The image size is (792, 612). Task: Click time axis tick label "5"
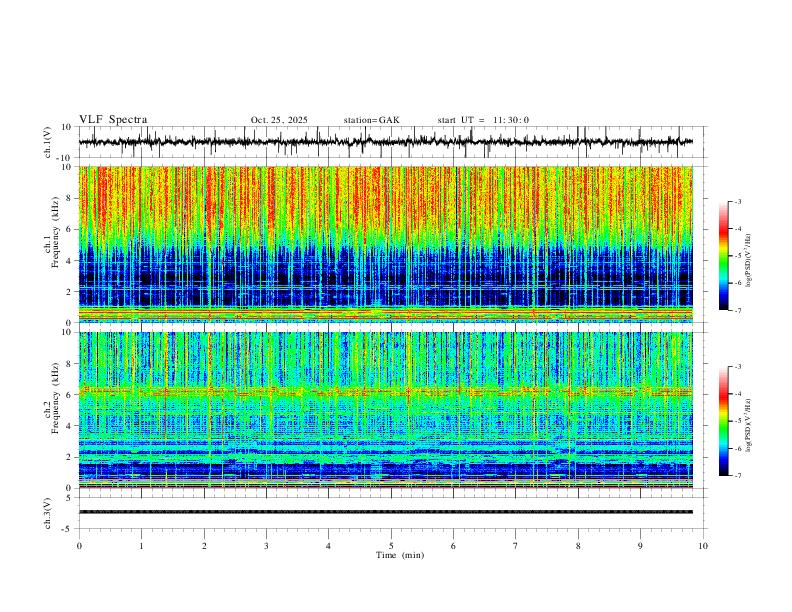pyautogui.click(x=391, y=546)
